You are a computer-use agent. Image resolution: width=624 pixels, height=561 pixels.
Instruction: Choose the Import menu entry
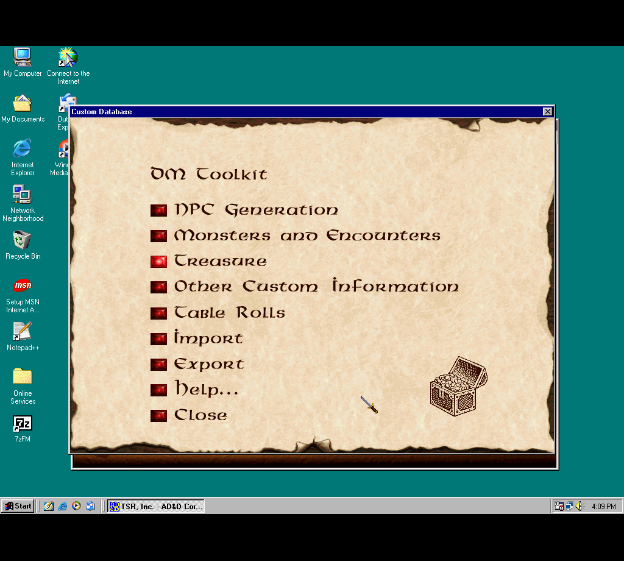click(208, 338)
